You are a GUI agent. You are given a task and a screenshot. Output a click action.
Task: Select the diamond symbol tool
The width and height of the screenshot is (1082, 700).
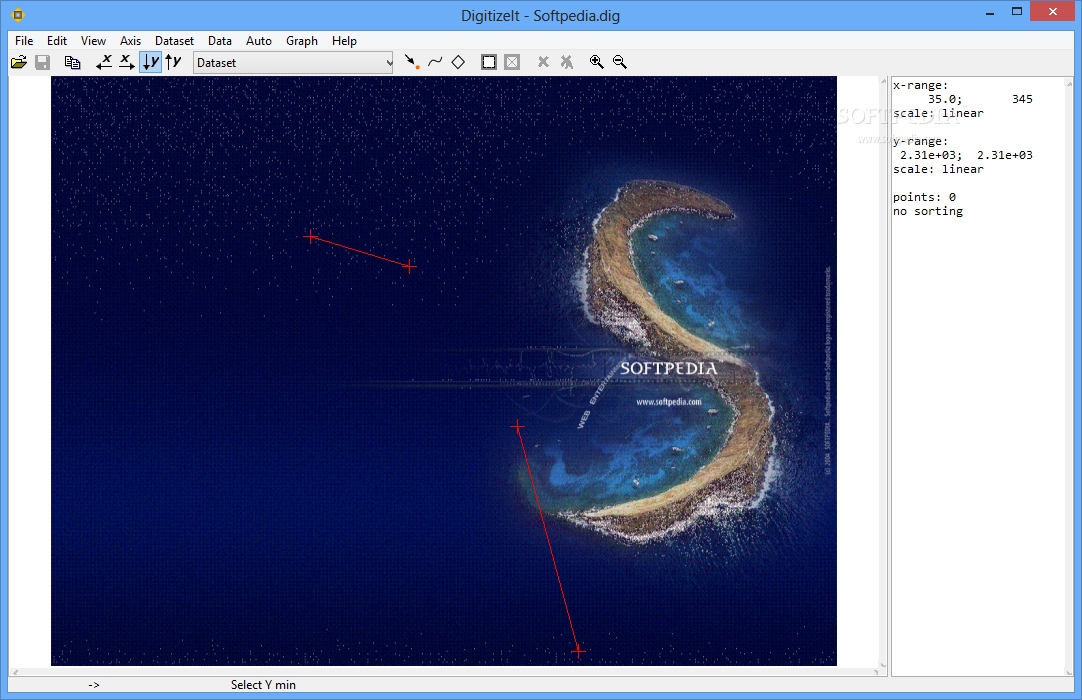458,62
